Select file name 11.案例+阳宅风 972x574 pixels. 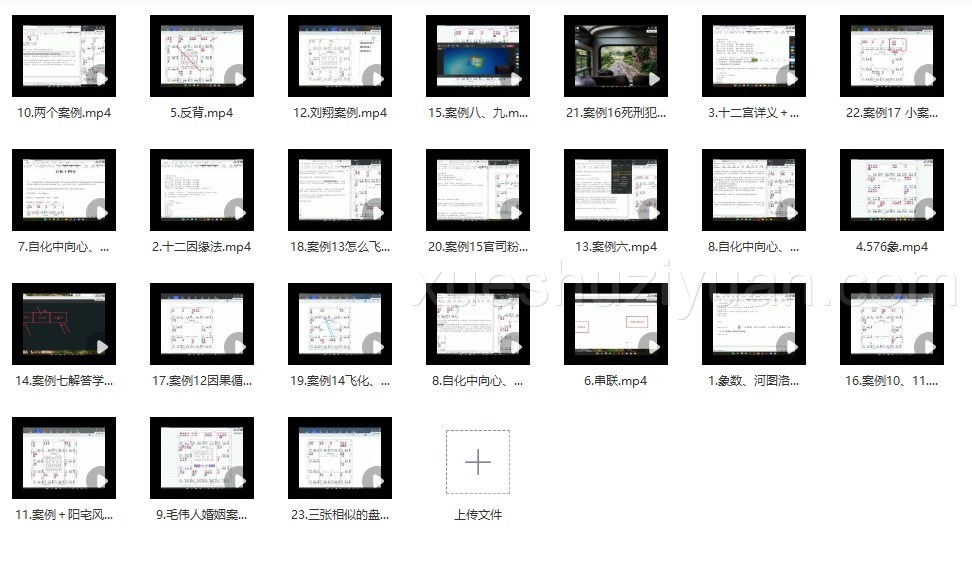[x=64, y=514]
